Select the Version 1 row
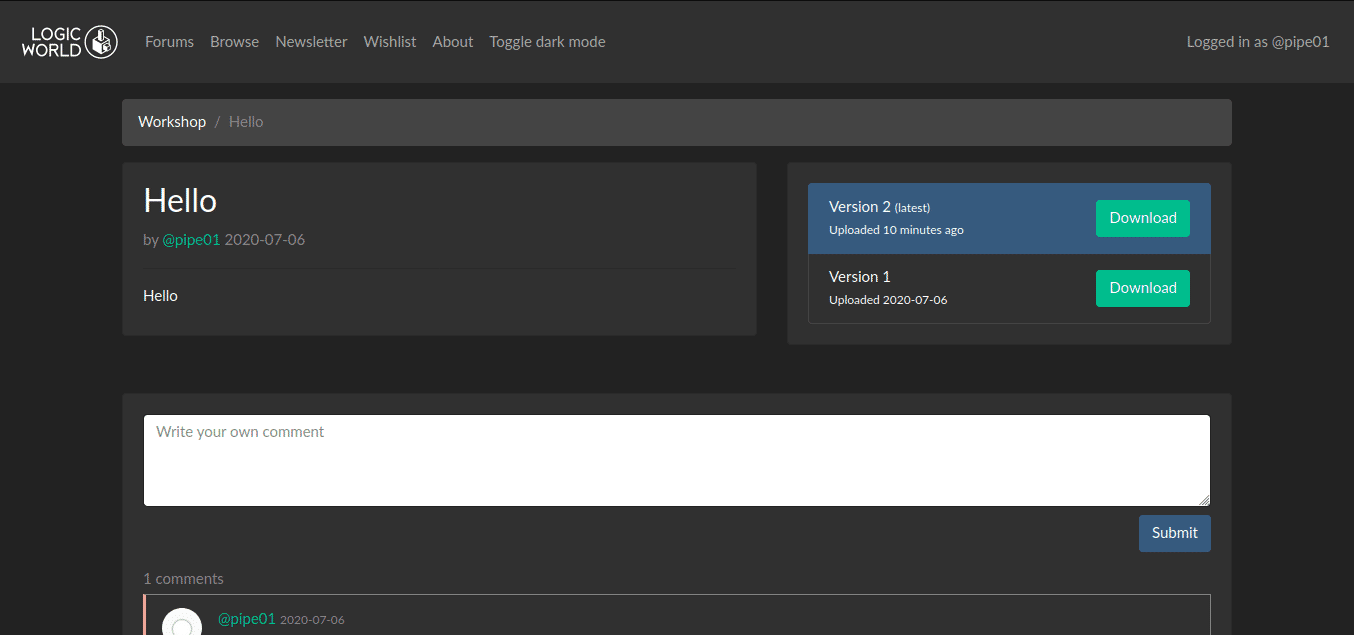This screenshot has width=1354, height=635. point(1009,289)
